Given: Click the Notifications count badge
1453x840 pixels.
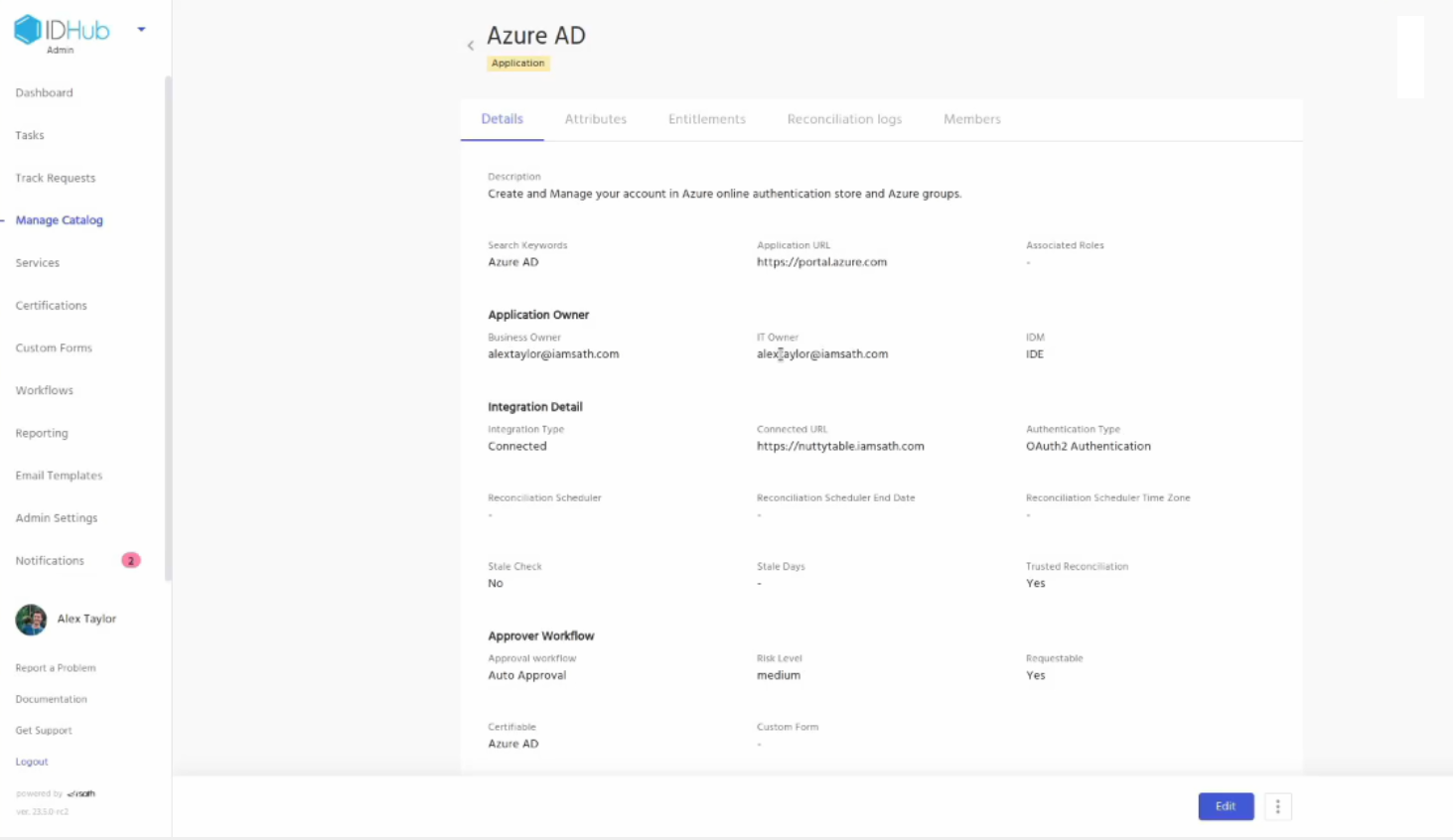Looking at the screenshot, I should pos(130,561).
